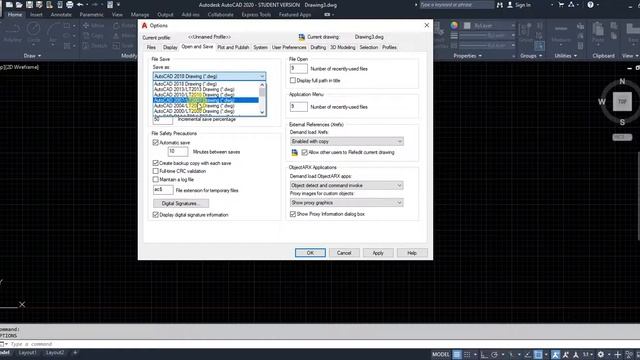
Task: Open the Insert ribbon tab
Action: (36, 15)
